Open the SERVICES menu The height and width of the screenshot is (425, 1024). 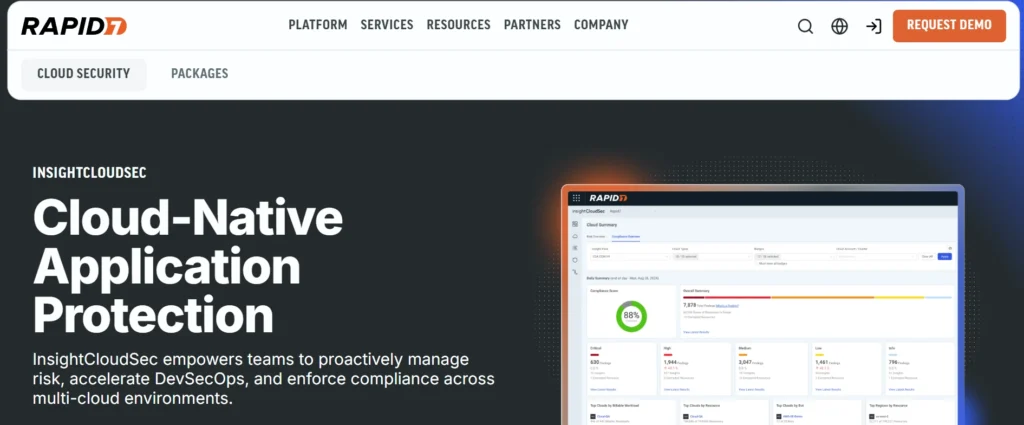(387, 25)
